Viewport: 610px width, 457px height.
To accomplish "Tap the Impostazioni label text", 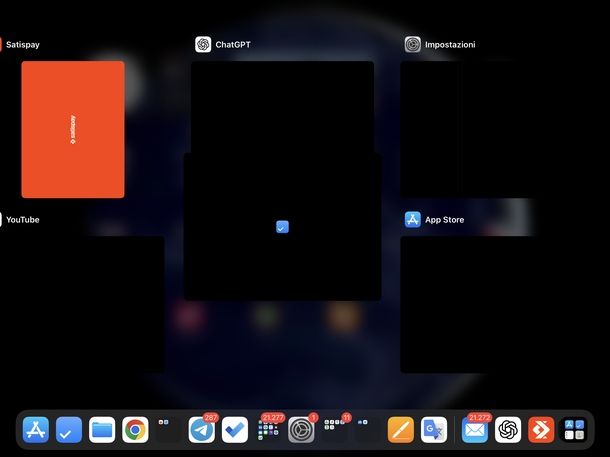I will pos(450,45).
